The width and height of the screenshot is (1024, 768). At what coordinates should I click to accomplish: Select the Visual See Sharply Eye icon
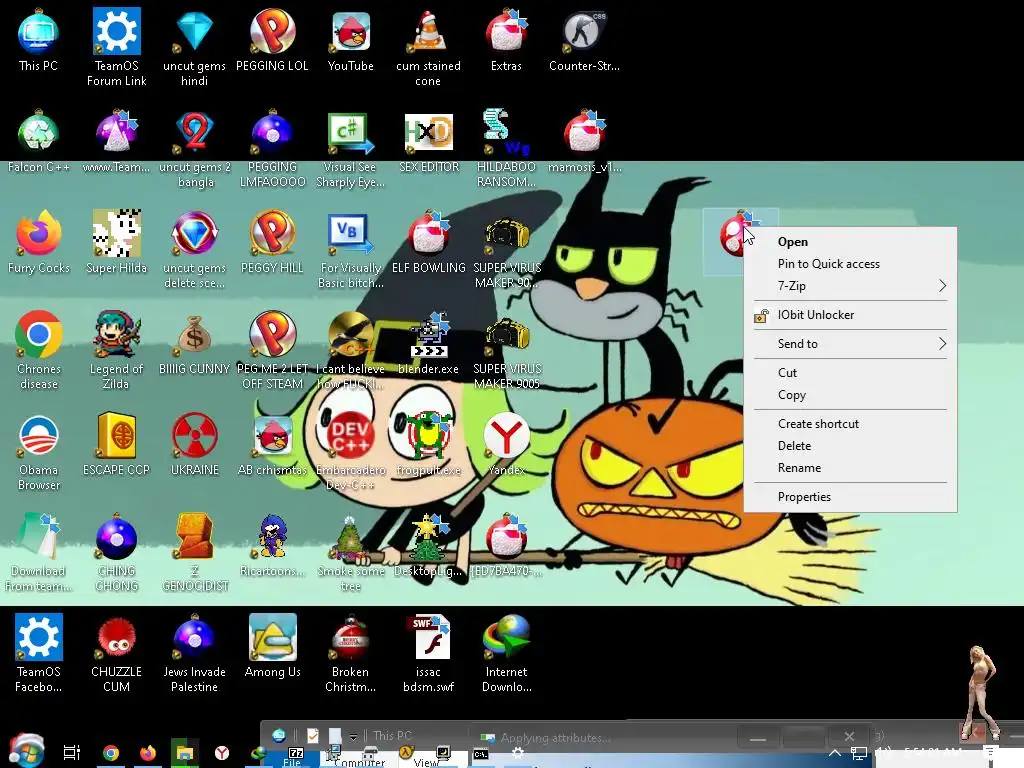click(350, 149)
